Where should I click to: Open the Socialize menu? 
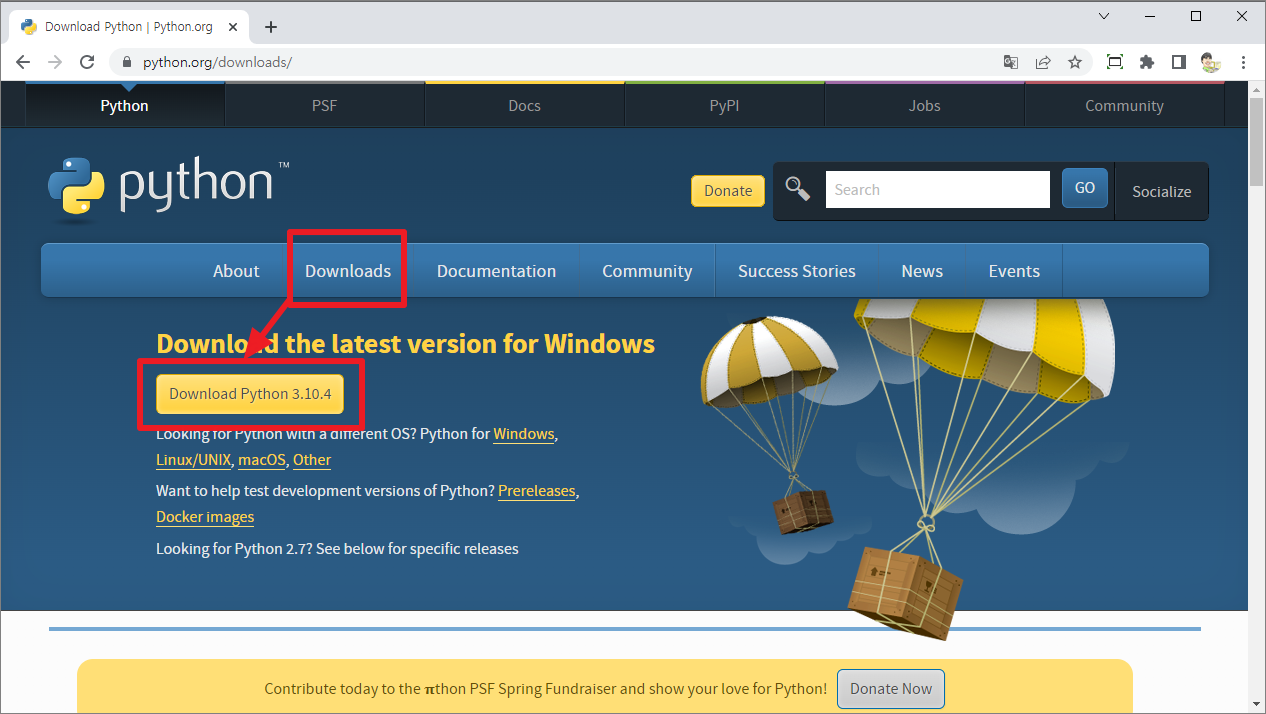click(1162, 191)
